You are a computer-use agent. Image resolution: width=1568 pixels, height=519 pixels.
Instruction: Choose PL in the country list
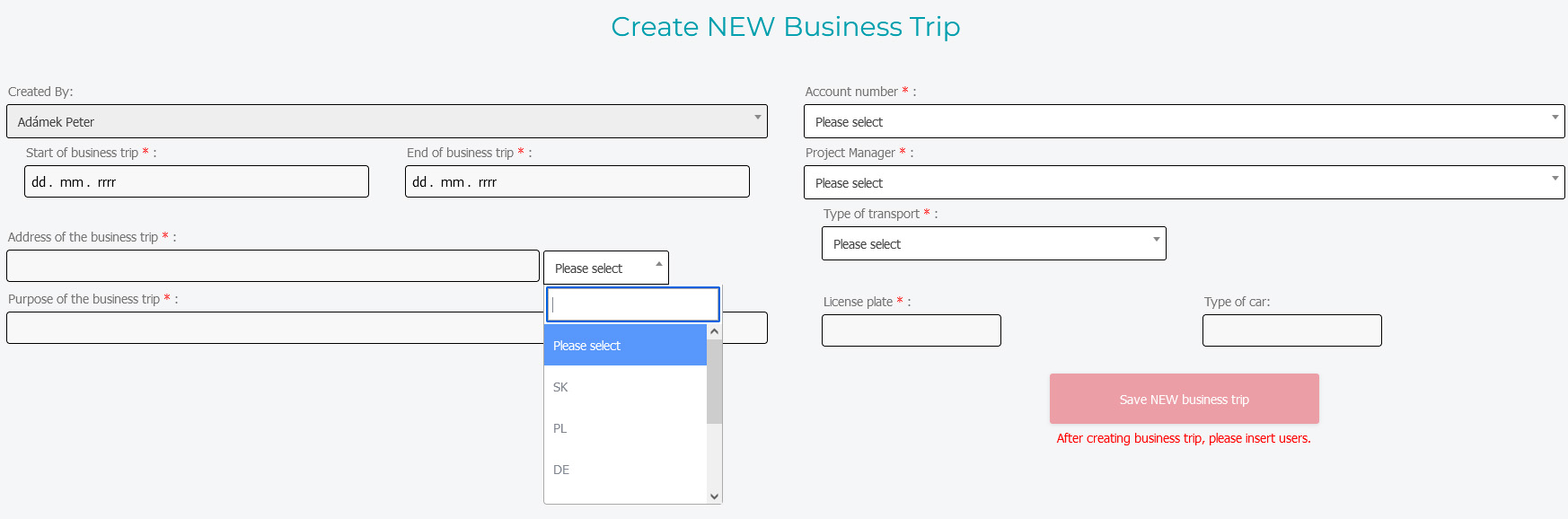(x=625, y=428)
